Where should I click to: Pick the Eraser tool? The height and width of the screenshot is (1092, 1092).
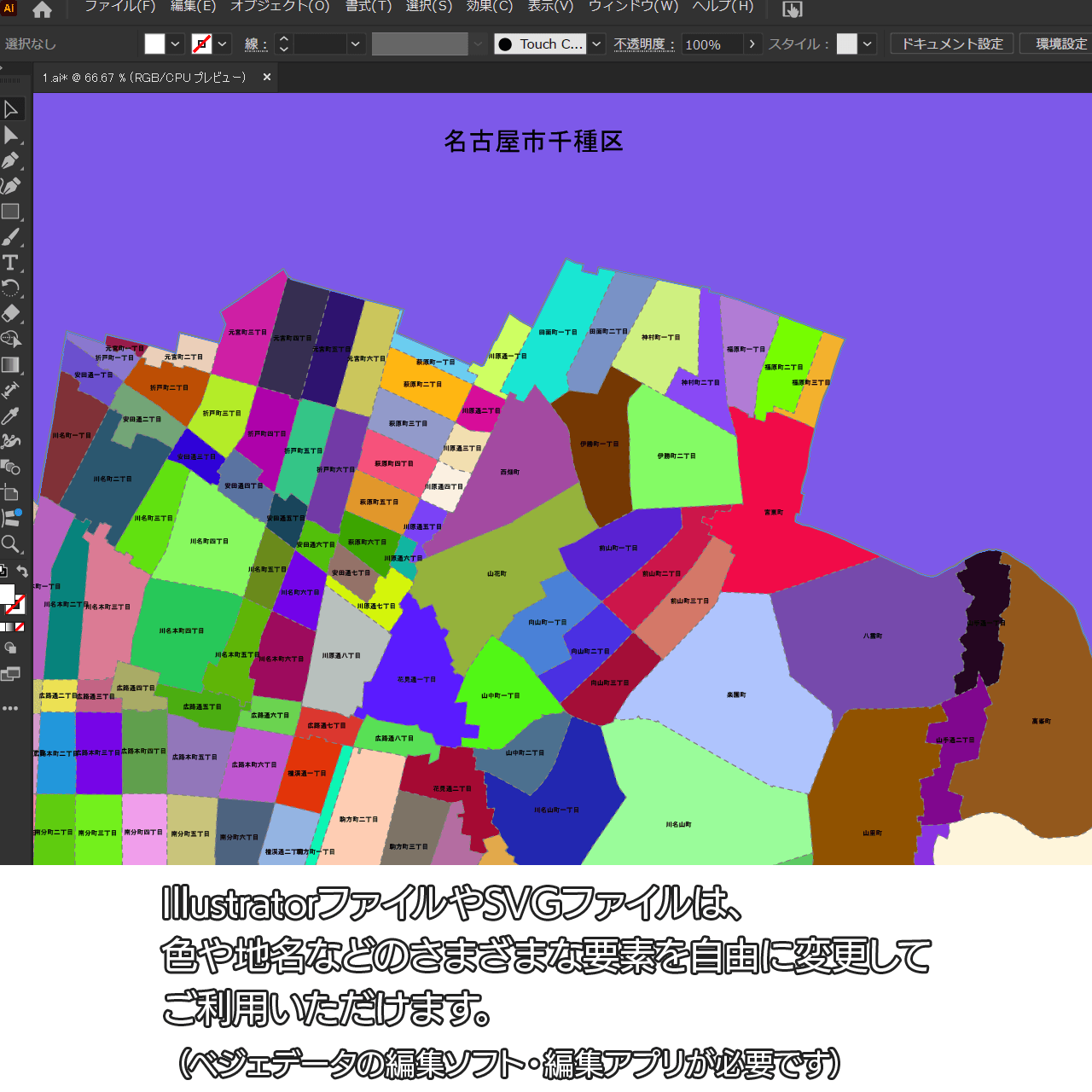[x=11, y=313]
